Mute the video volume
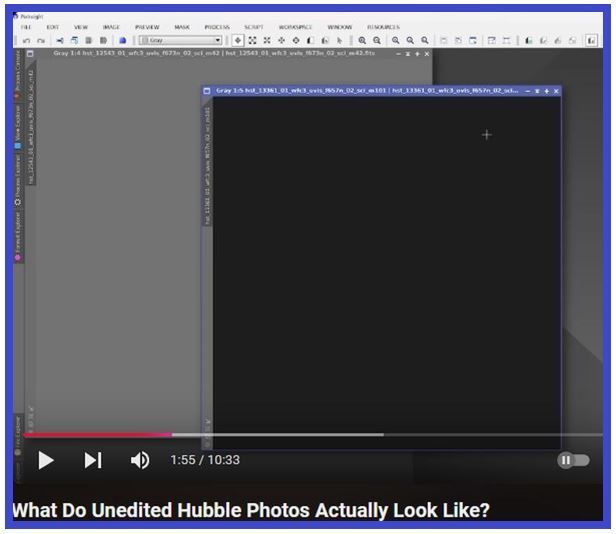This screenshot has height=534, width=616. [x=140, y=460]
